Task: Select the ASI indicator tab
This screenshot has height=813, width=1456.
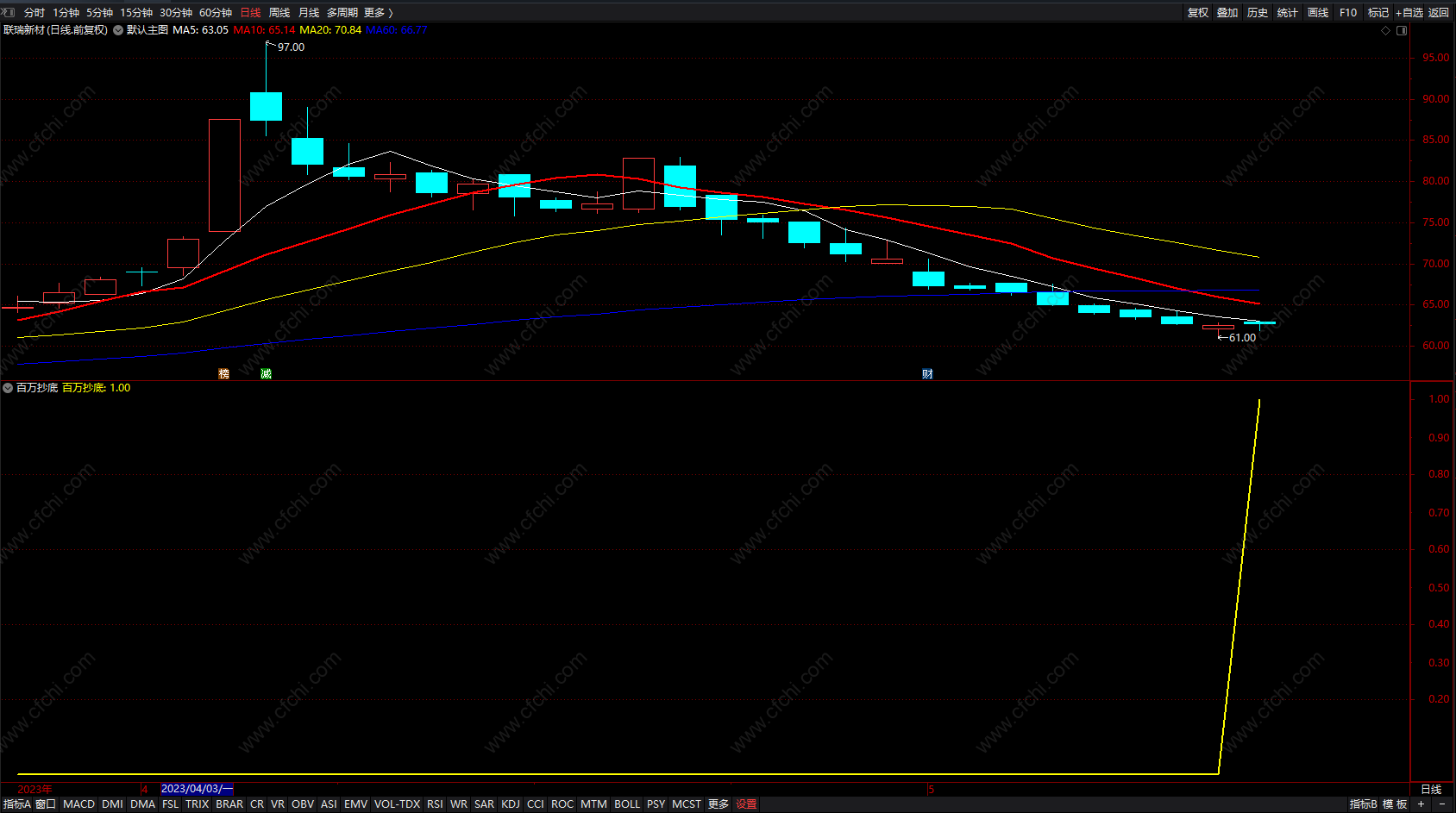Action: pyautogui.click(x=329, y=804)
